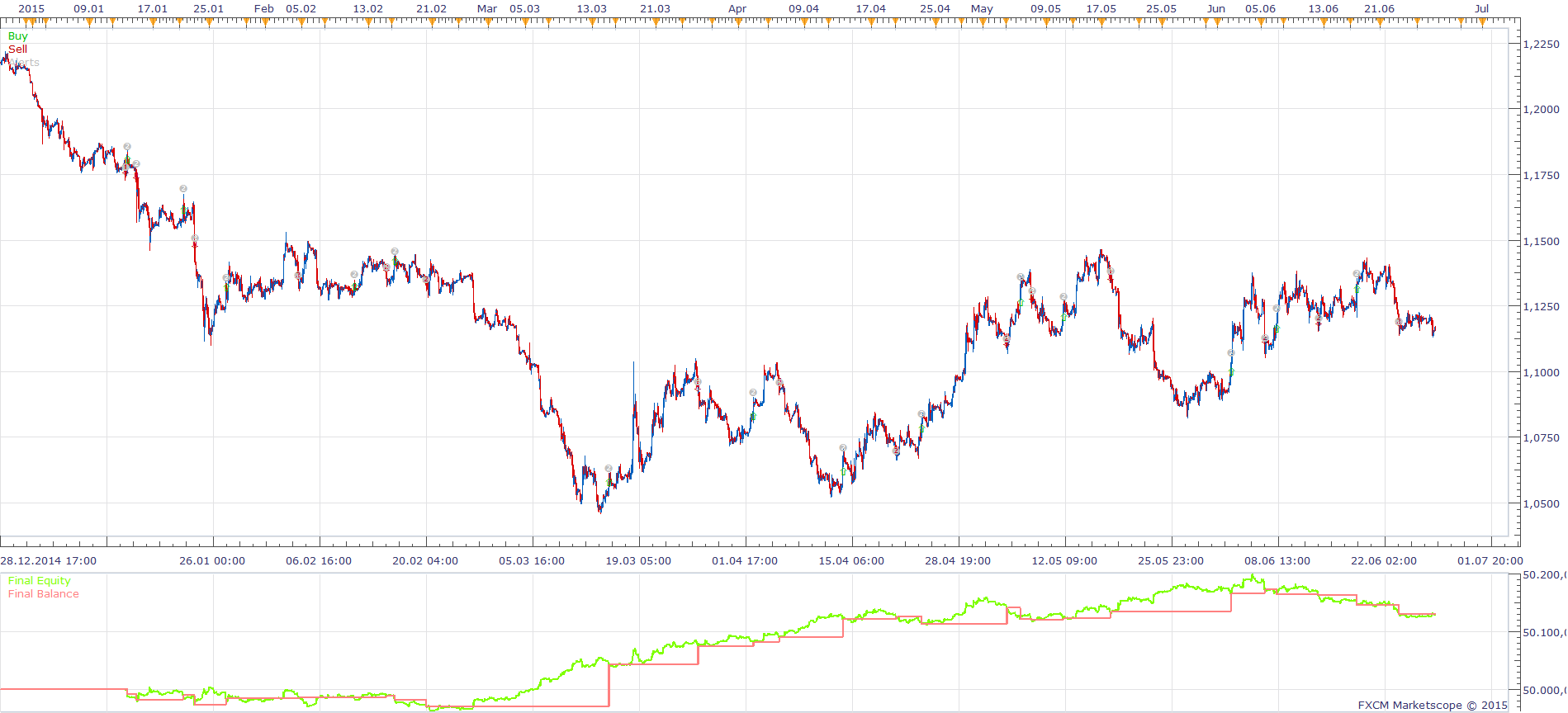Click the 21.02 label on top axis
This screenshot has width=1568, height=713.
[x=432, y=9]
